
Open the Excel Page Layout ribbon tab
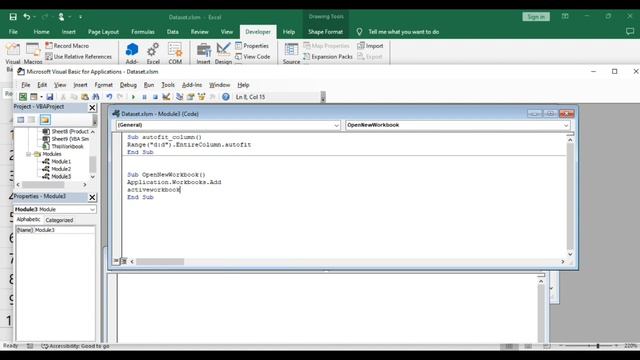(103, 32)
